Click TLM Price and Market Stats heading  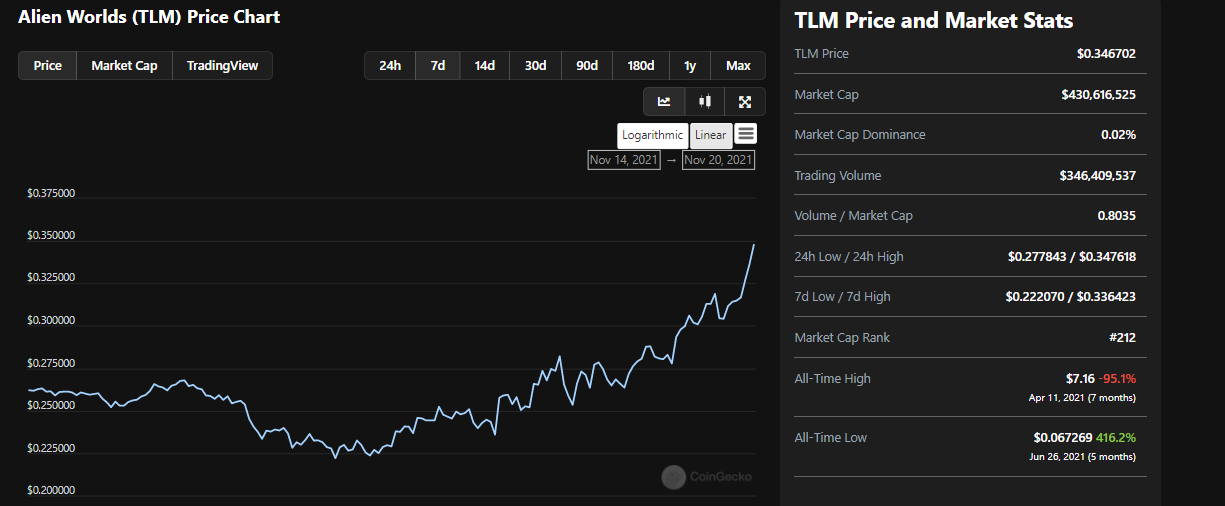(934, 21)
